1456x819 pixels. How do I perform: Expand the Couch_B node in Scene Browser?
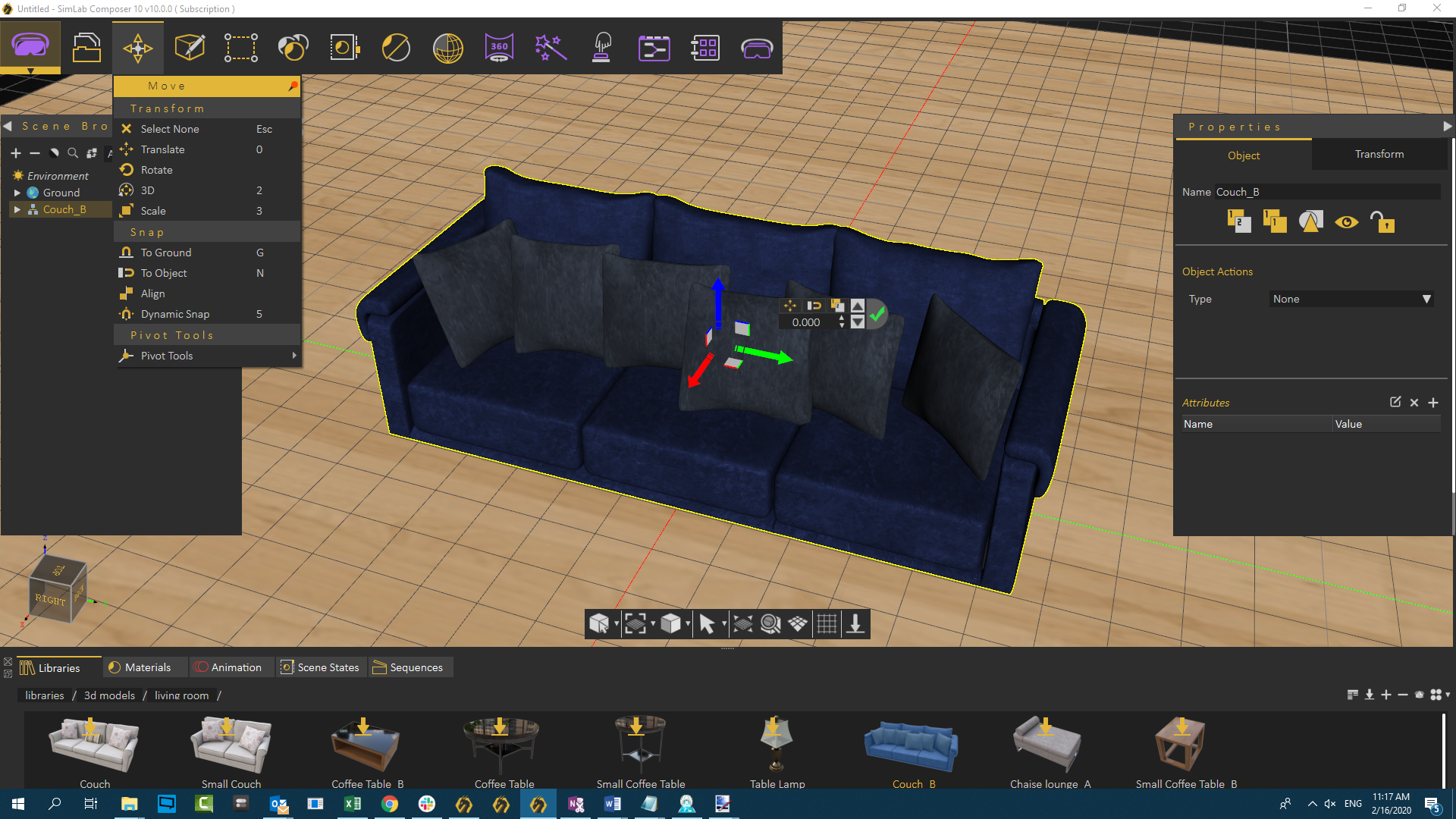click(x=17, y=209)
